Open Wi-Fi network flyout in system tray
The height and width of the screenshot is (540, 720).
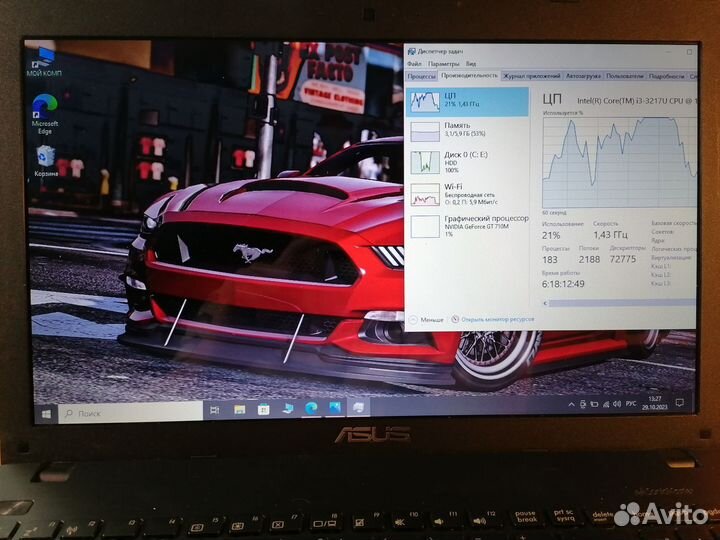point(606,404)
